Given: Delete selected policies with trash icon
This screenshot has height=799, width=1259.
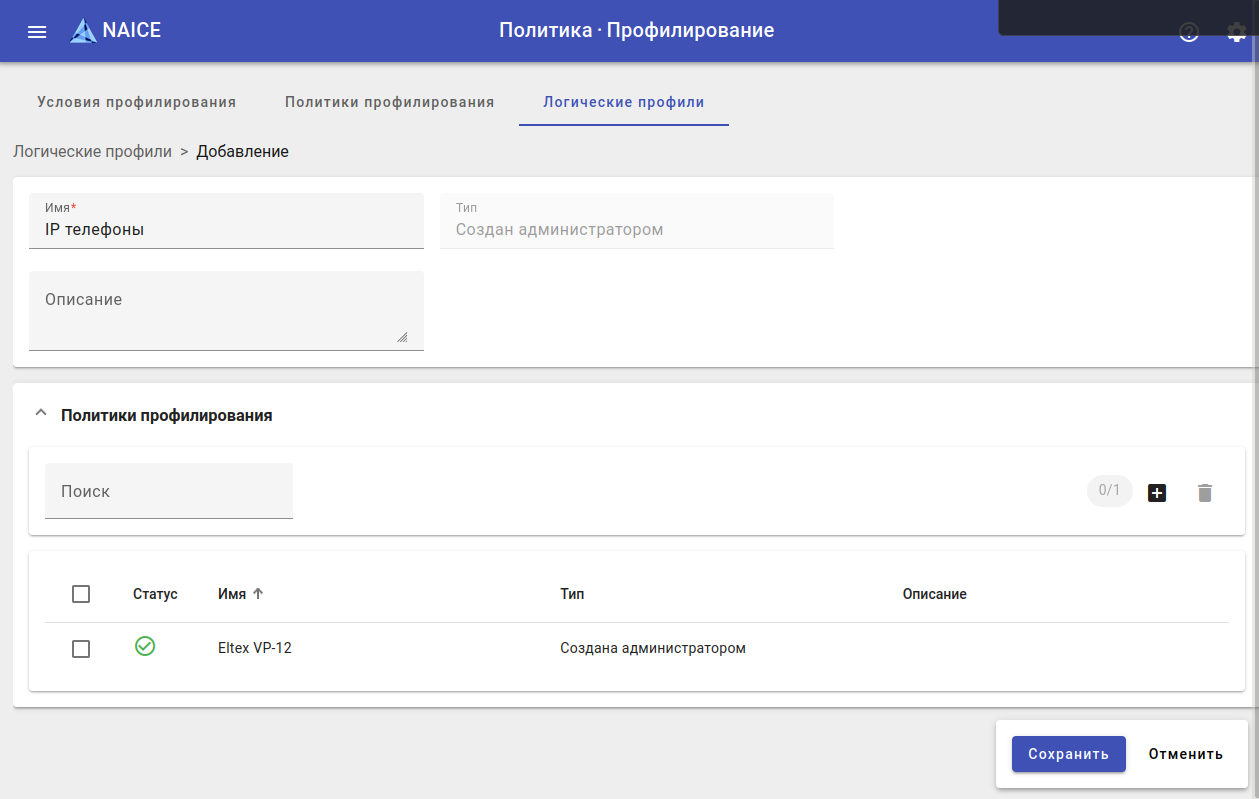Looking at the screenshot, I should pos(1205,492).
